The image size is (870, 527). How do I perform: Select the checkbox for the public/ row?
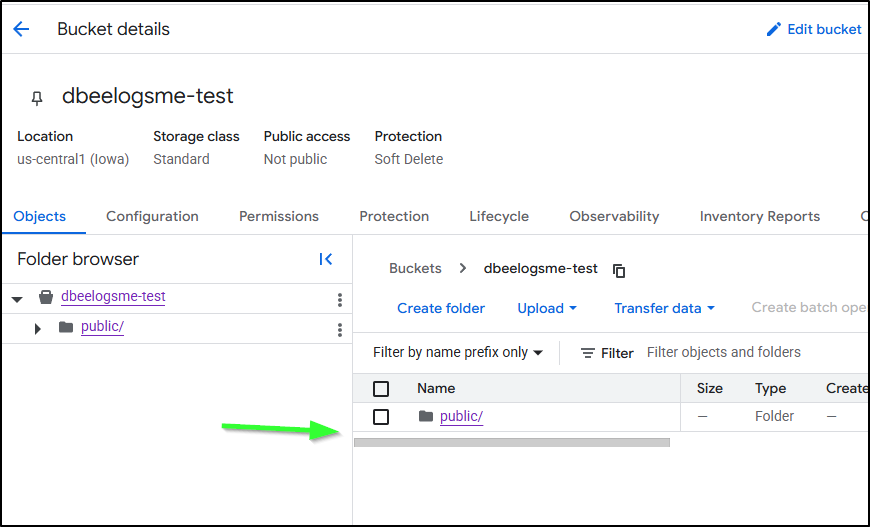tap(381, 417)
